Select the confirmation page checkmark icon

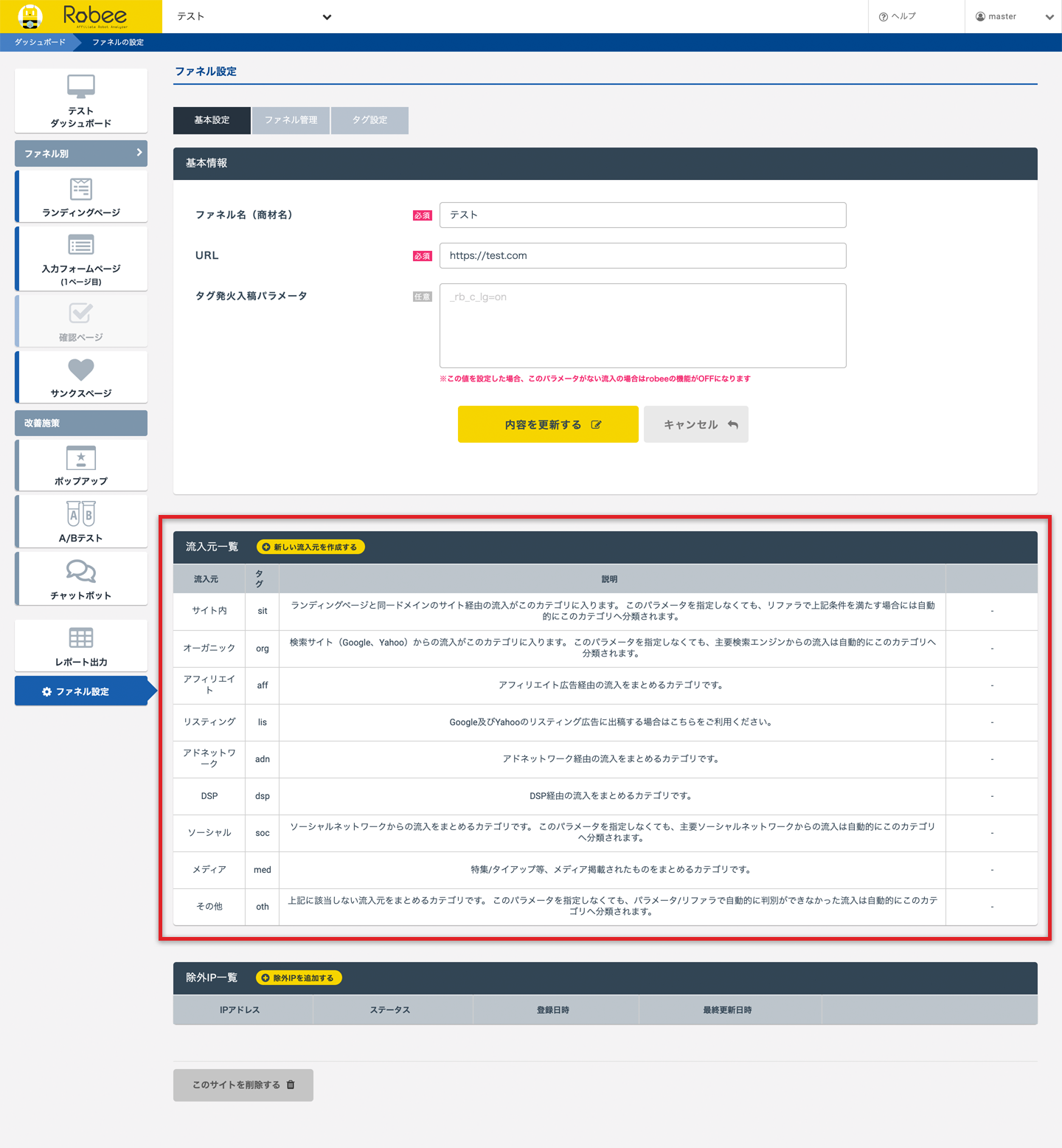point(81,314)
